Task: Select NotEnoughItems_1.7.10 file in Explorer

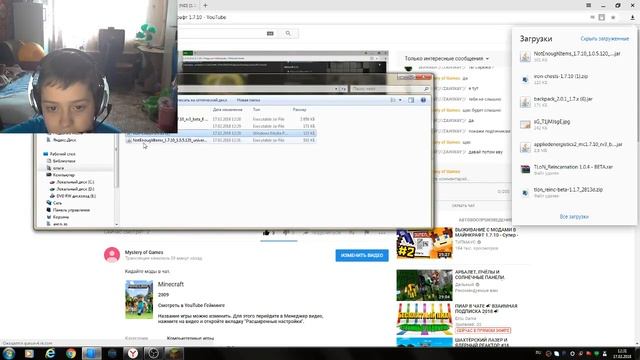Action: click(220, 140)
